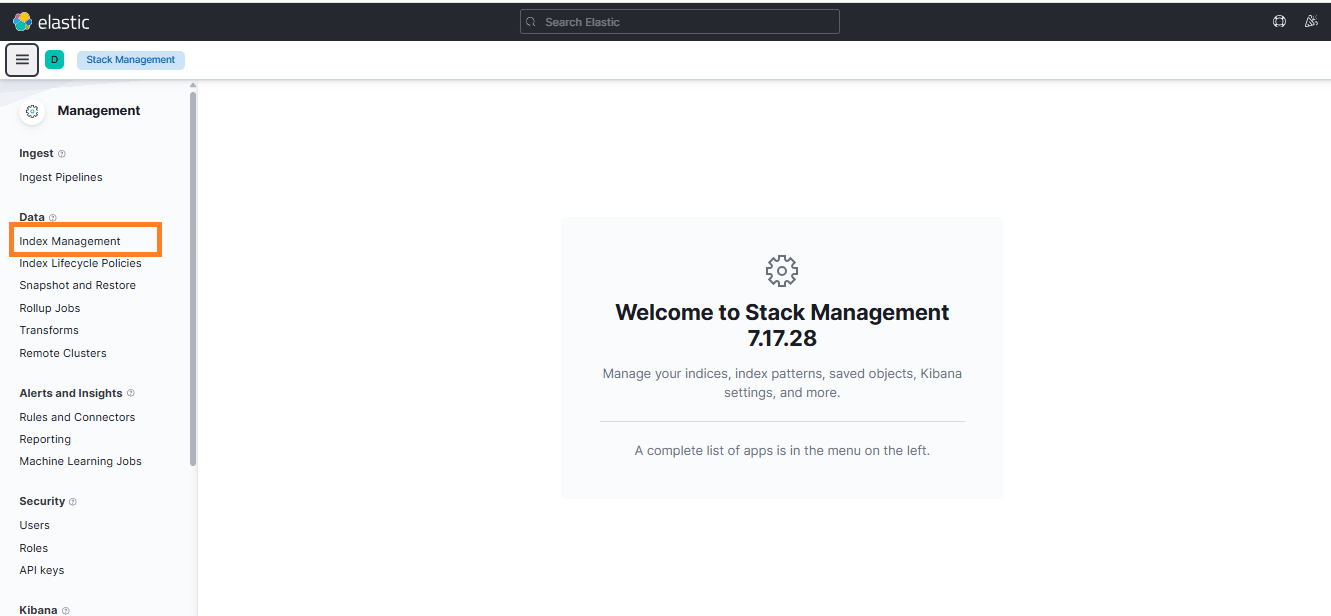1331x616 pixels.
Task: Open the newsfeed celebration icon
Action: (x=1311, y=21)
